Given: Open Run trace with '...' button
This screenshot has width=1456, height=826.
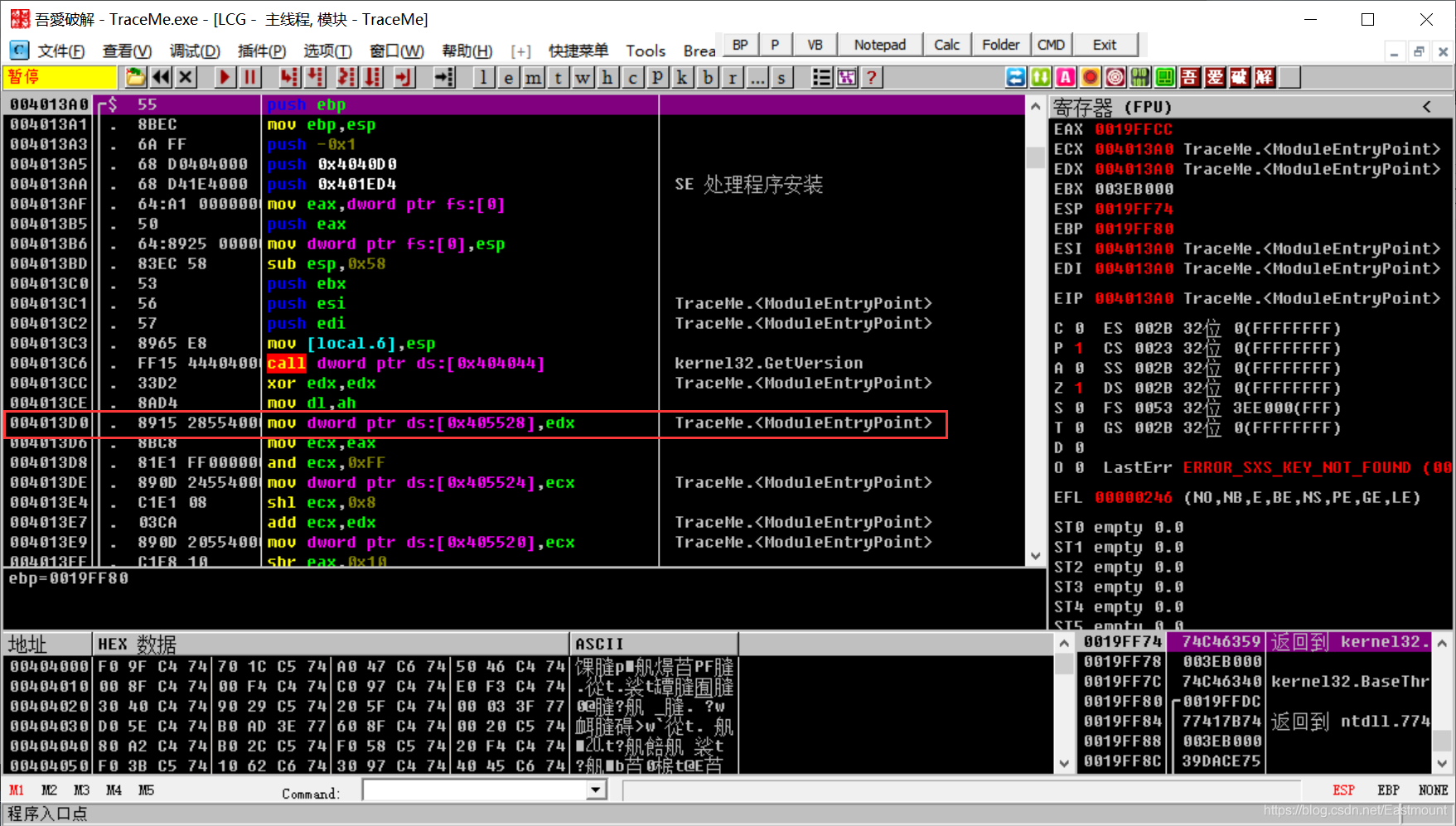Looking at the screenshot, I should click(x=757, y=78).
